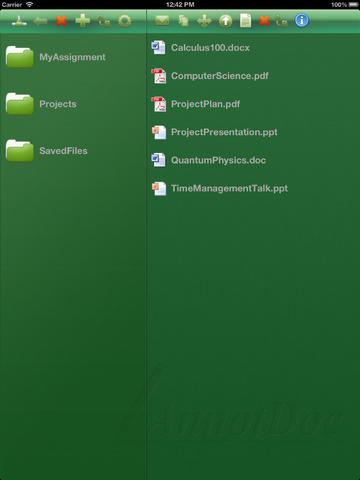The width and height of the screenshot is (360, 480).
Task: Click the PDF icon beside ProjectPlan.pdf
Action: 159,104
